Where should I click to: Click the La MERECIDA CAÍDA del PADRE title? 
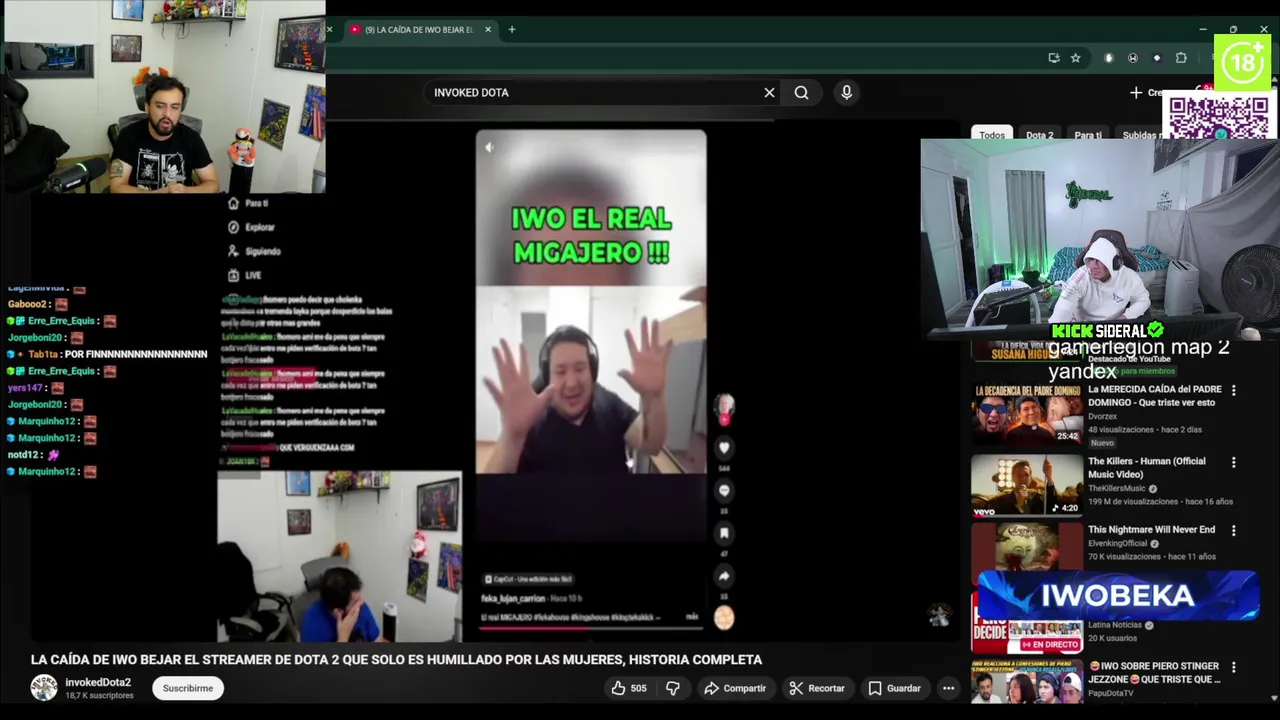point(1155,396)
